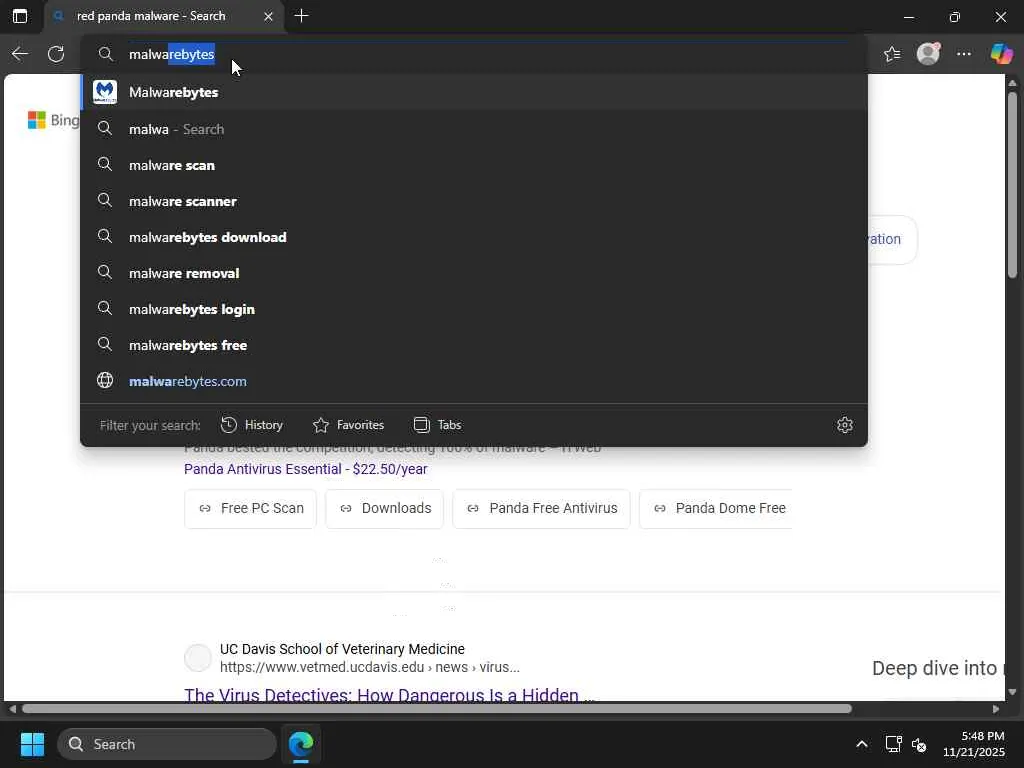
Task: Open the Windows Start menu
Action: 32,744
